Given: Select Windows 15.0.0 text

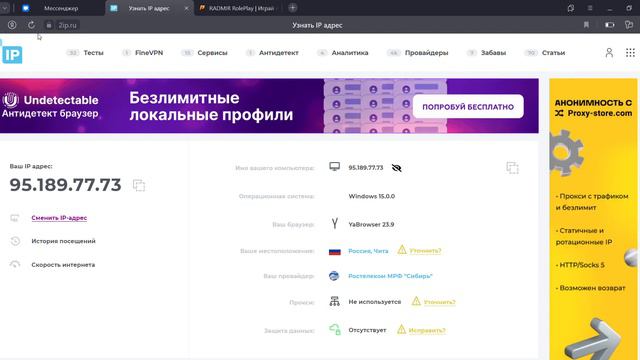Looking at the screenshot, I should (x=371, y=196).
